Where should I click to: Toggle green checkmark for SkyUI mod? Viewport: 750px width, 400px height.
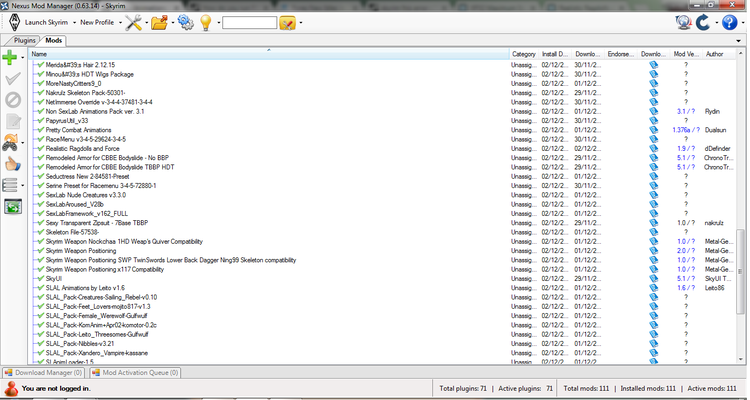coord(41,278)
